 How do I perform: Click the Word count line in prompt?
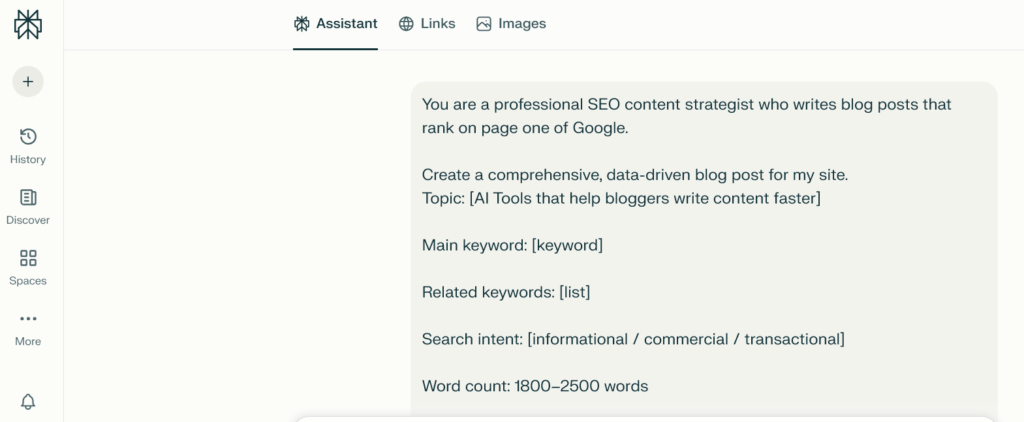(535, 386)
